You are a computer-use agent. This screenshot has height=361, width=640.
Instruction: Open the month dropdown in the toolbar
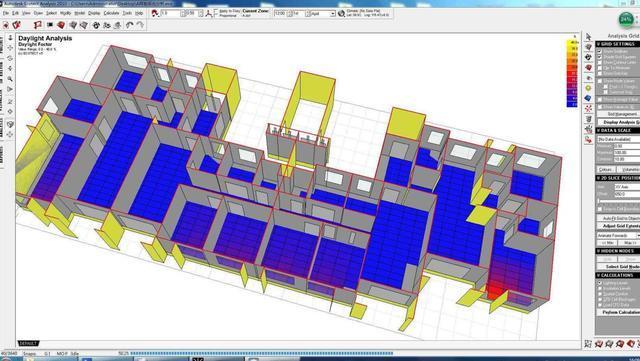[323, 13]
